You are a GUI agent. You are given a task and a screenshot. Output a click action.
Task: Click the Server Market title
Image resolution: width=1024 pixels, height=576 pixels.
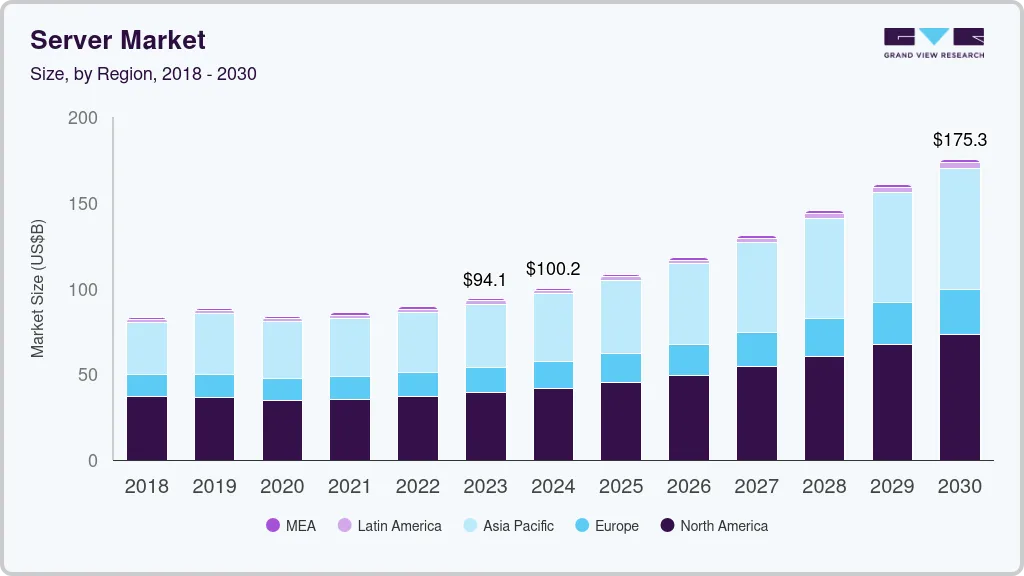pyautogui.click(x=118, y=40)
